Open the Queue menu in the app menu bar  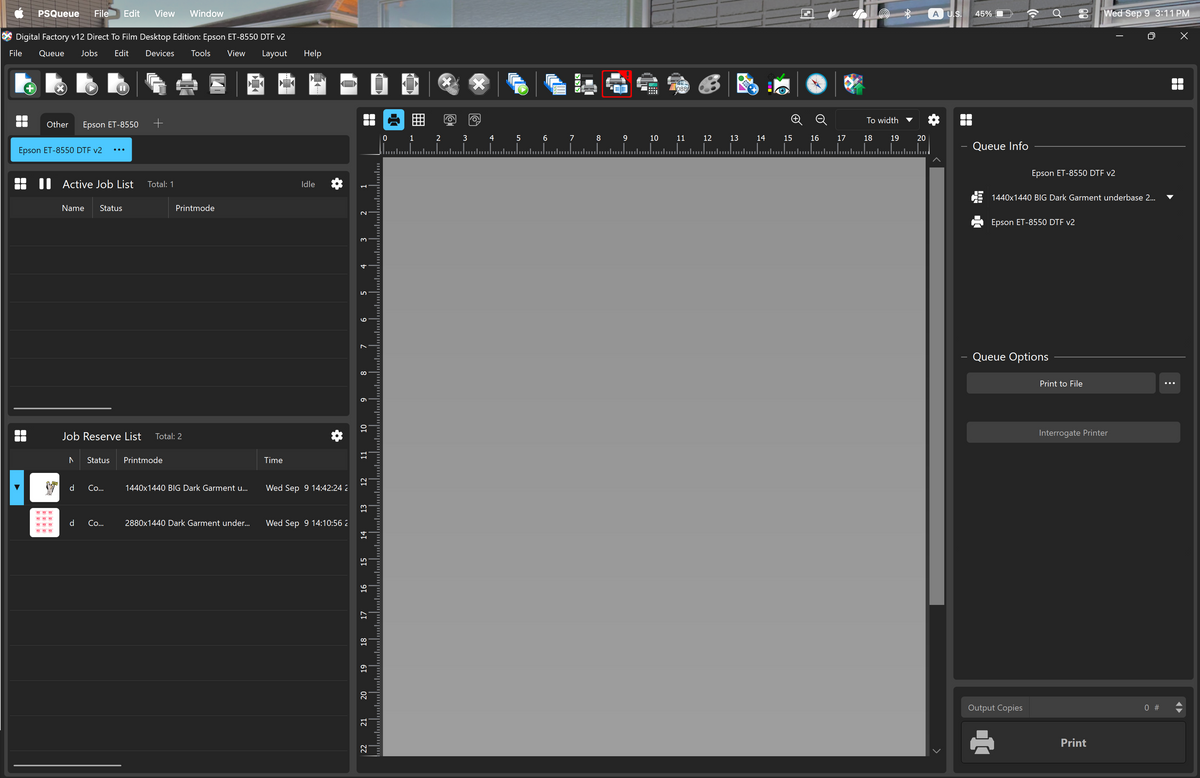tap(51, 54)
